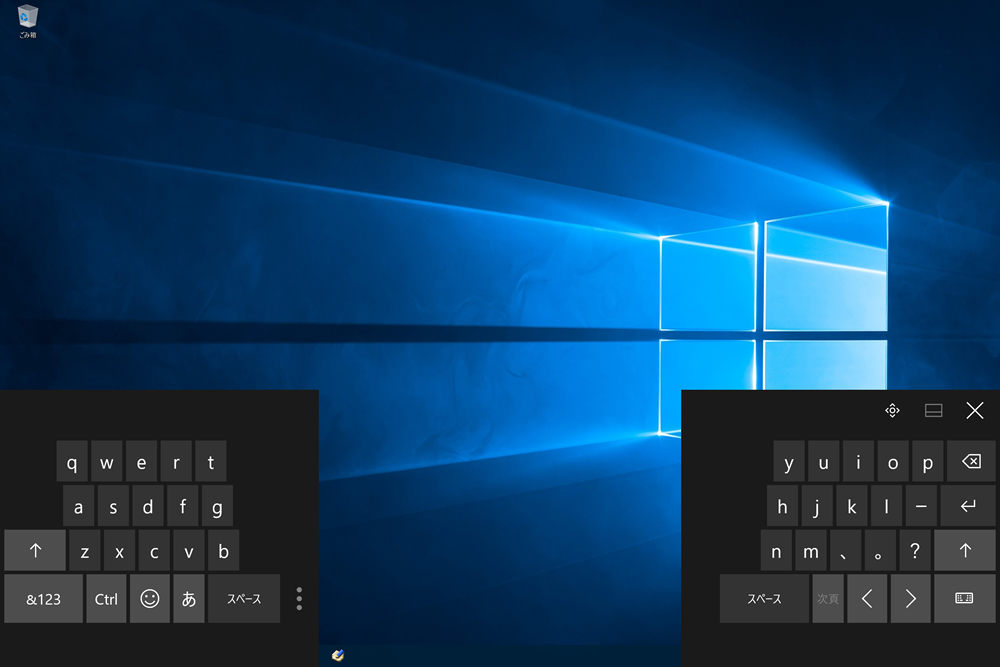Viewport: 1000px width, 667px height.
Task: Tap the Japanese comma 、 key
Action: (x=846, y=550)
